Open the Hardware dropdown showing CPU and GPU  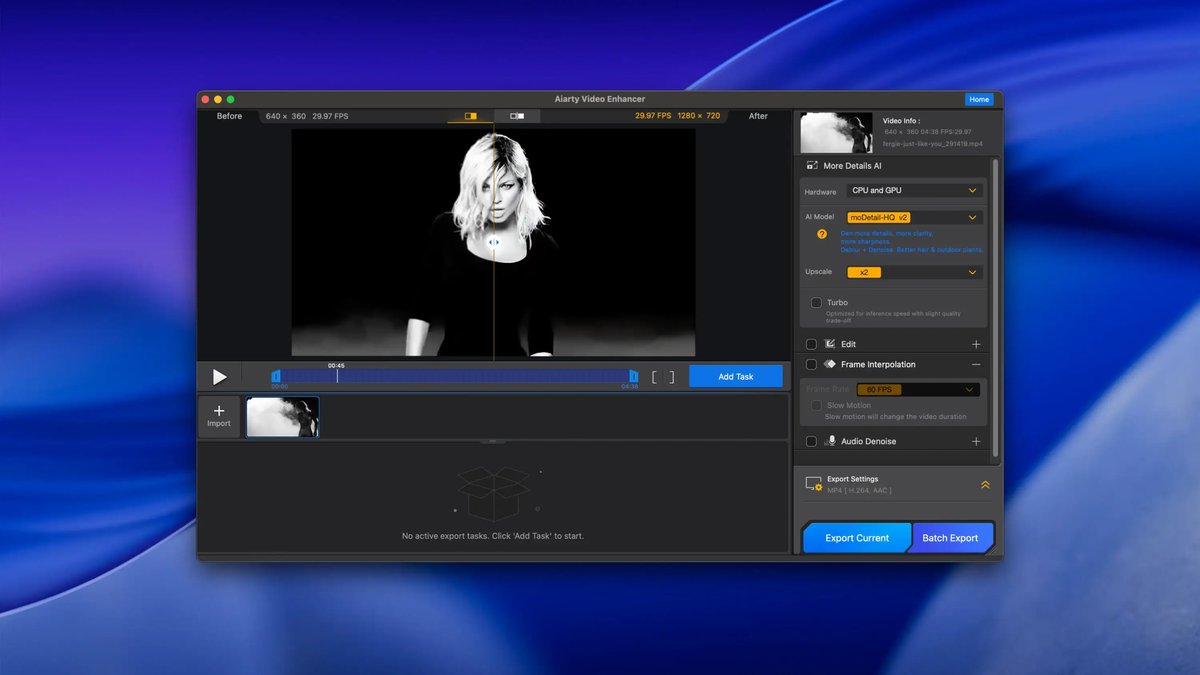pos(914,190)
